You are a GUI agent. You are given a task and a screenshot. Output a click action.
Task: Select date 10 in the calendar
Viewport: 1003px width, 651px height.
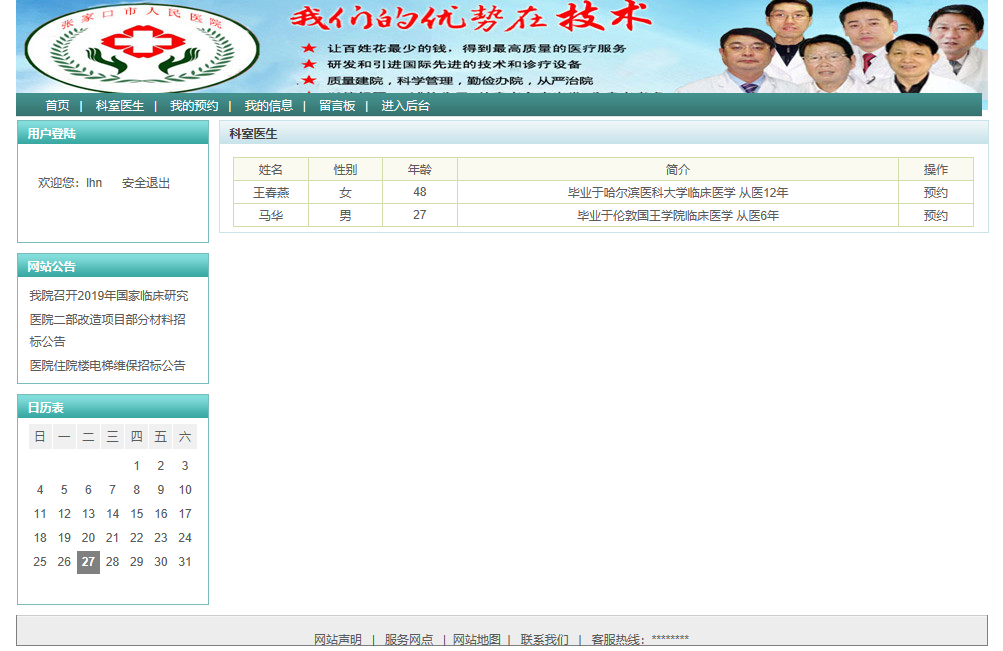pyautogui.click(x=185, y=490)
